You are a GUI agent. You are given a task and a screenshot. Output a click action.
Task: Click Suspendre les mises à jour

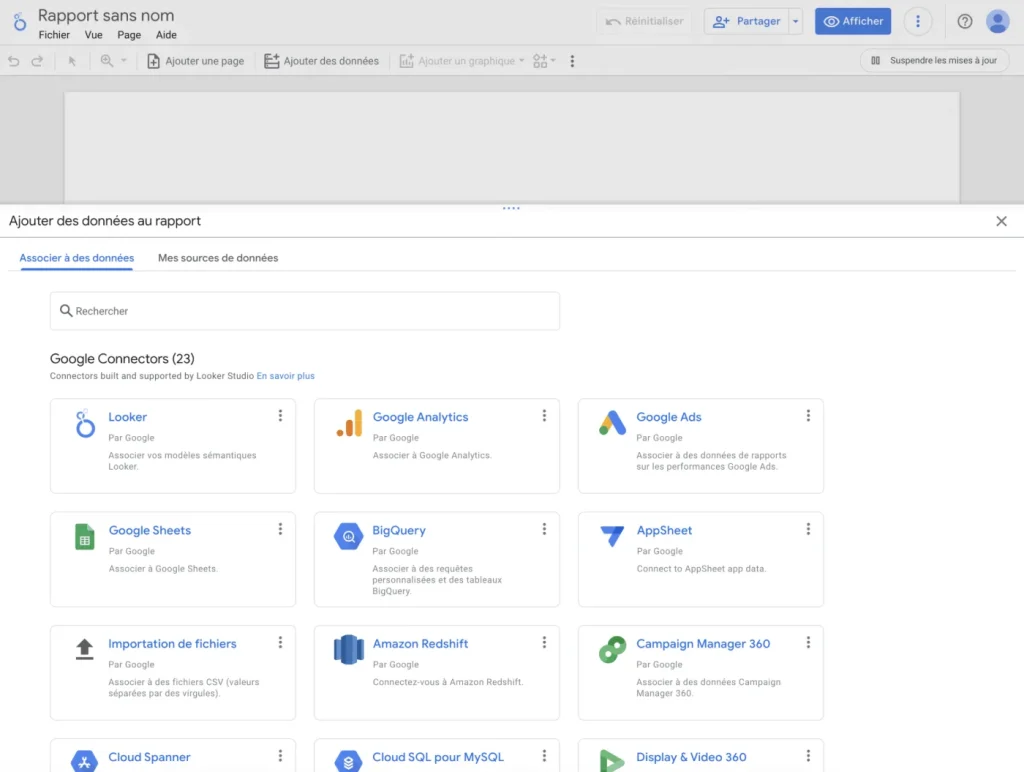coord(934,61)
